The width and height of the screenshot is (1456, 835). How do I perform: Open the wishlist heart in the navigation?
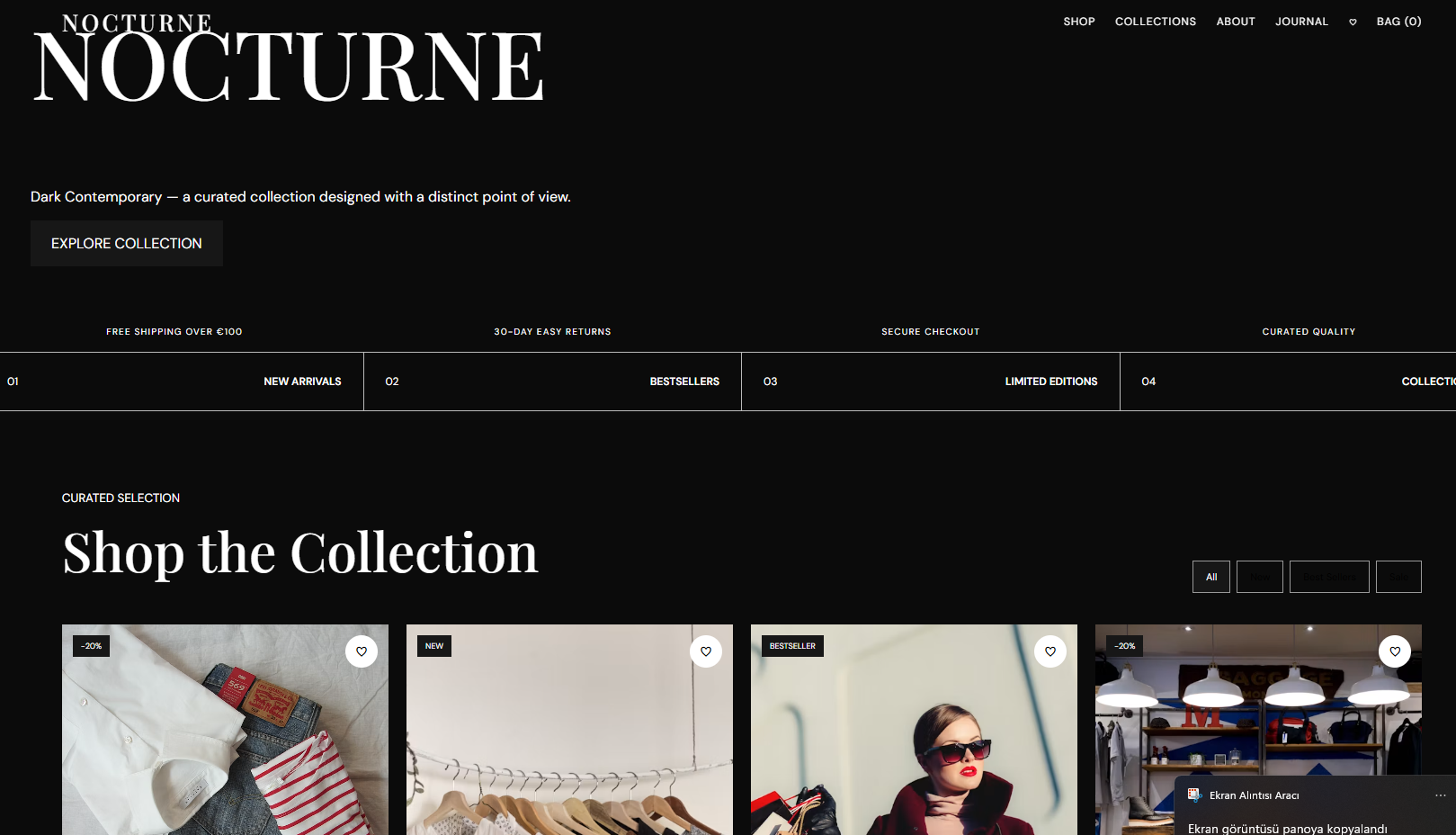pyautogui.click(x=1353, y=22)
